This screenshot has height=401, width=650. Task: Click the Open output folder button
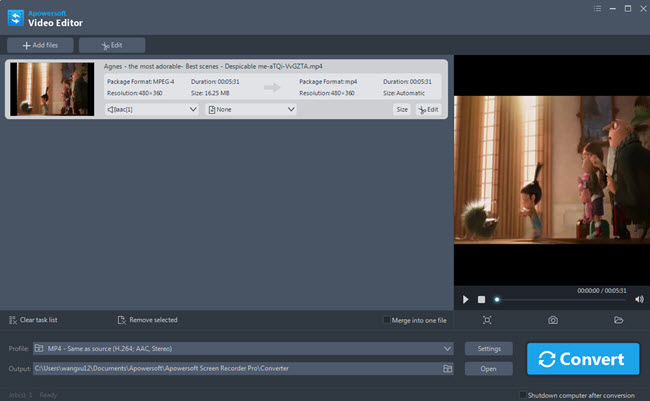(489, 369)
